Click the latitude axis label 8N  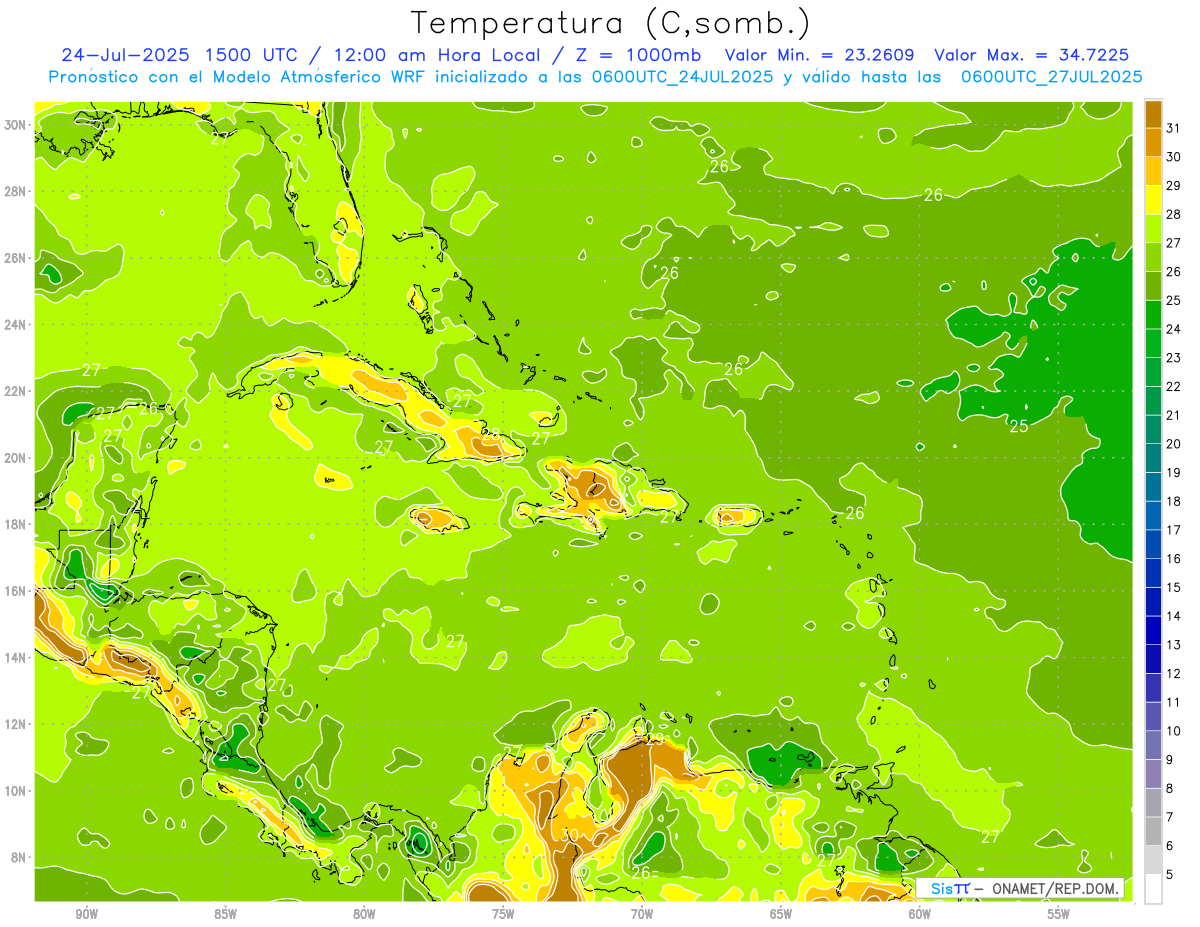20,857
